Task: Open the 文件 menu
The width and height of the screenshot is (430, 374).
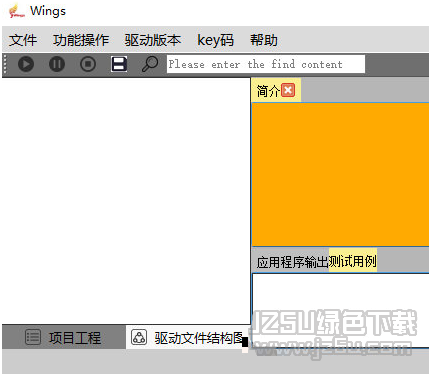Action: click(x=23, y=40)
